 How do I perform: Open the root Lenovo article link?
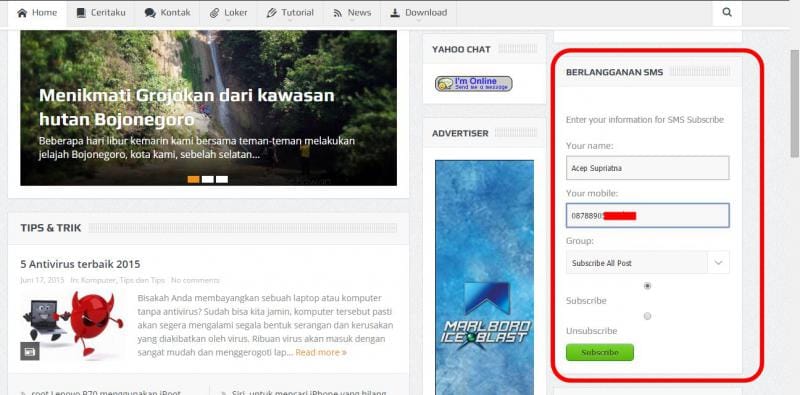point(106,392)
